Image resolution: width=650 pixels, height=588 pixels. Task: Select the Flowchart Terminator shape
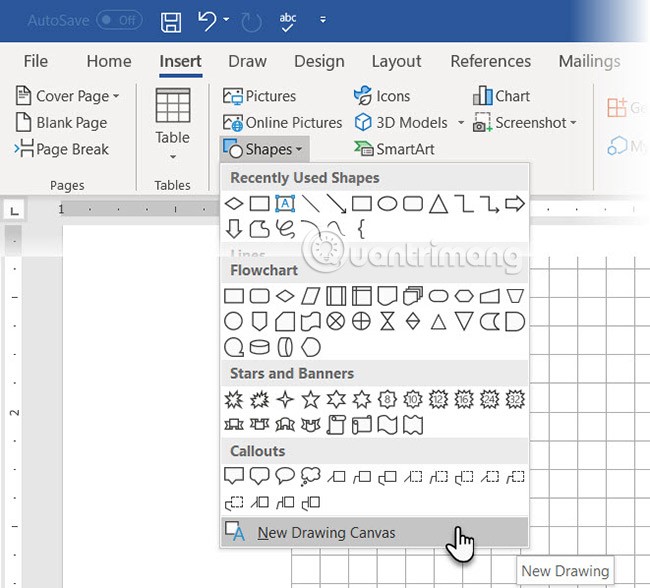(x=439, y=296)
